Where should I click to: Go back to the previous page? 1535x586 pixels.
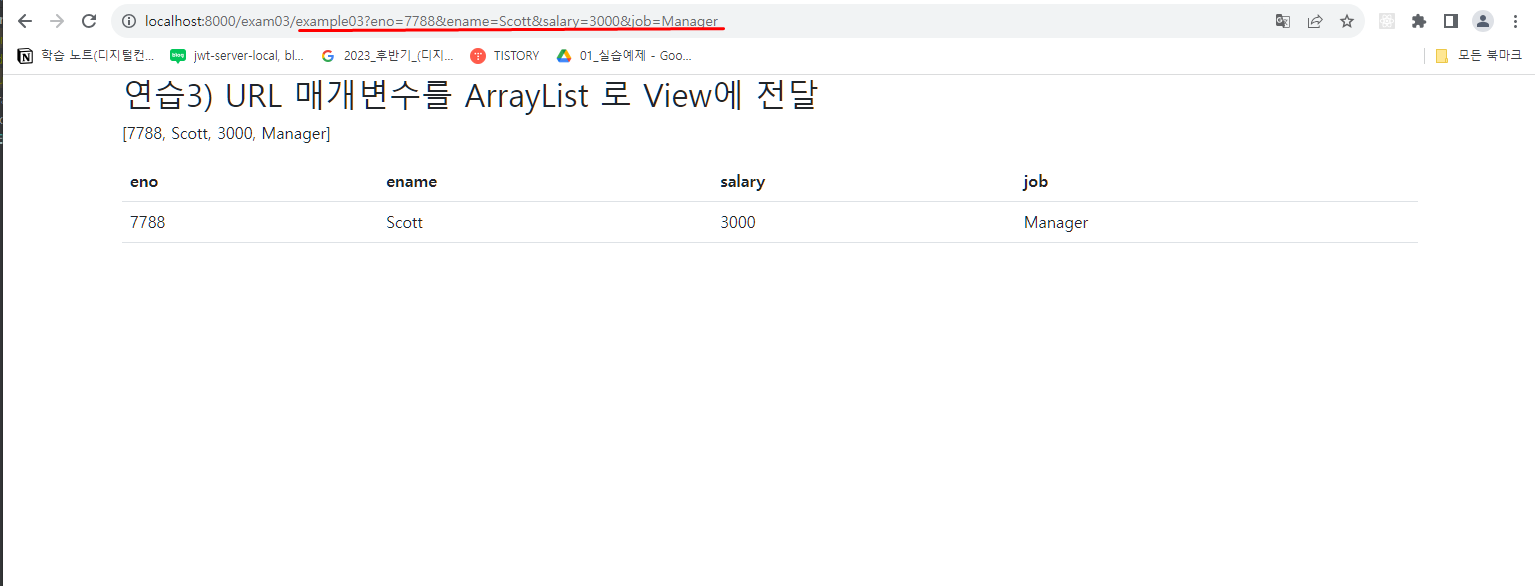(25, 21)
